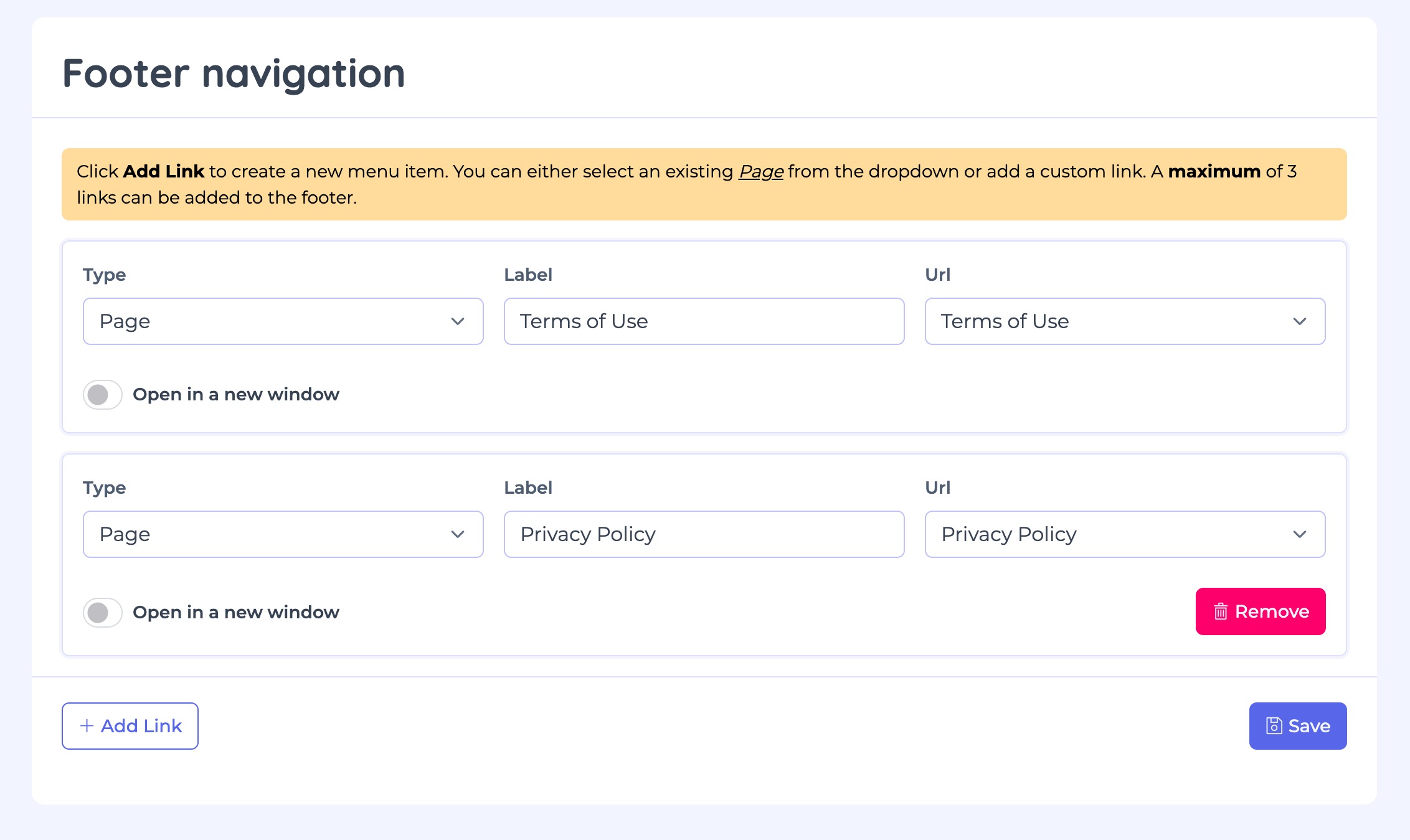Click chevron arrow in first Type dropdown

pos(458,321)
